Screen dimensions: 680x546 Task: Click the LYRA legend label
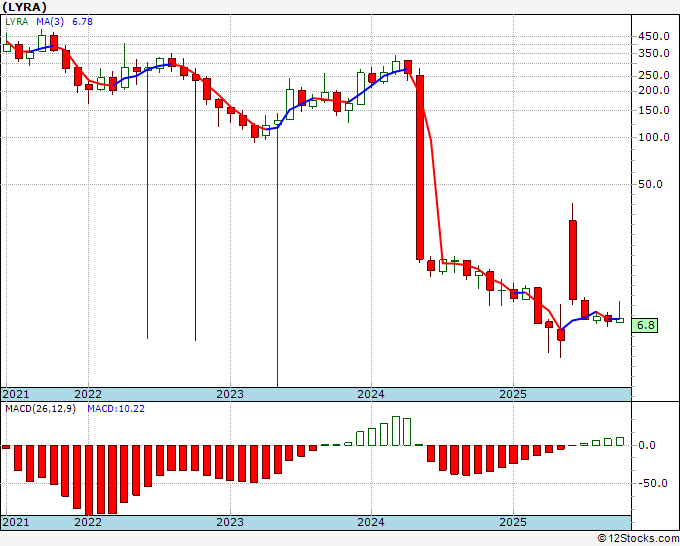pyautogui.click(x=17, y=22)
